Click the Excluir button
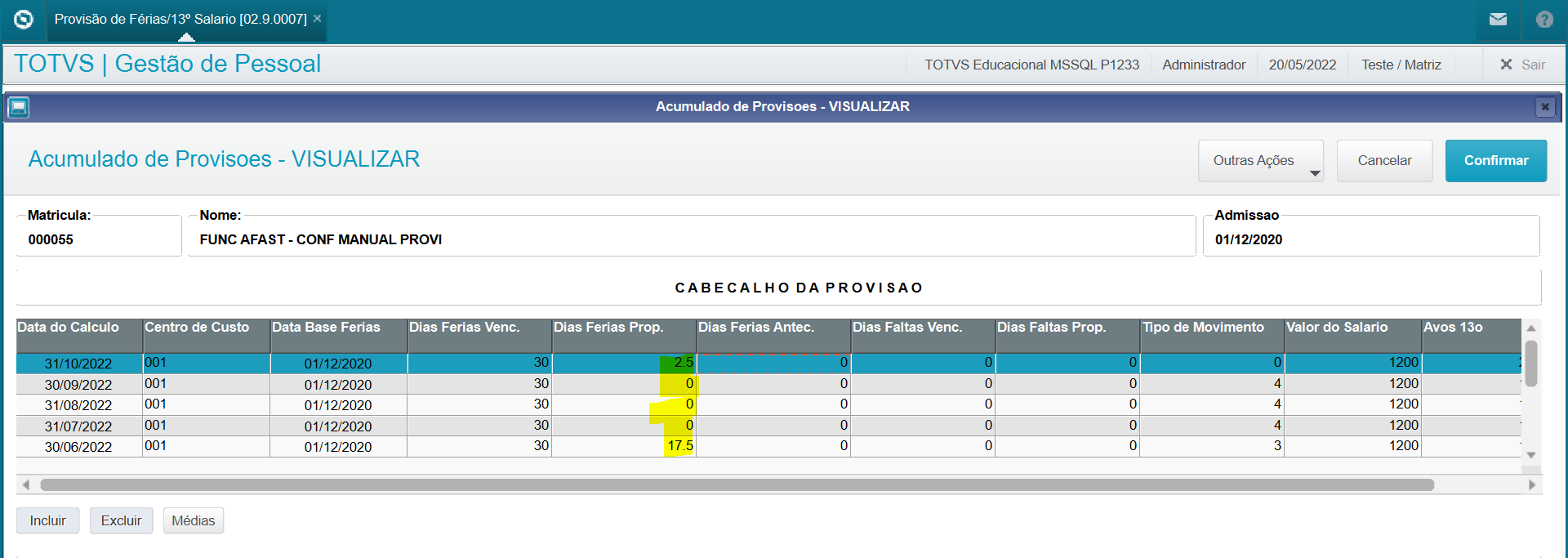Screen dimensions: 1568x558 pyautogui.click(x=121, y=520)
